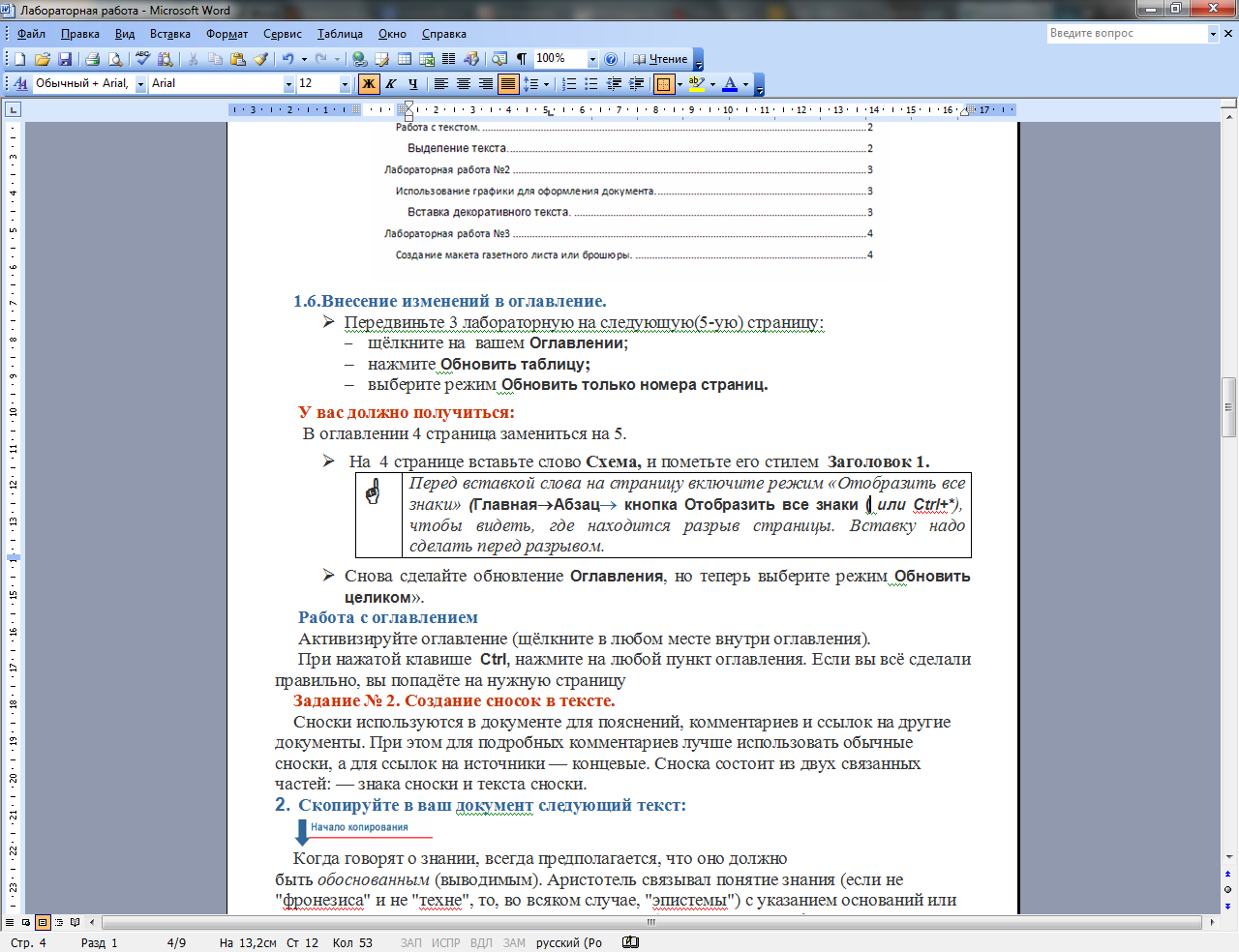The width and height of the screenshot is (1239, 952).
Task: Click the 'Введите вопрос' help search field
Action: tap(1127, 33)
